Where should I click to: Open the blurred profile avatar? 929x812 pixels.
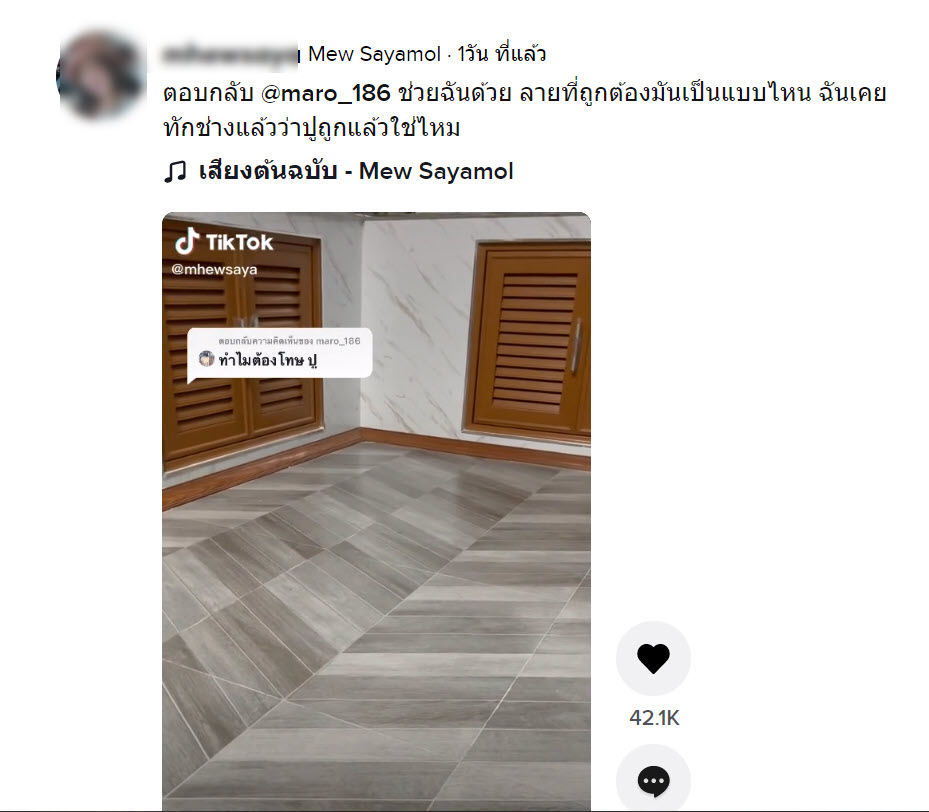point(101,74)
